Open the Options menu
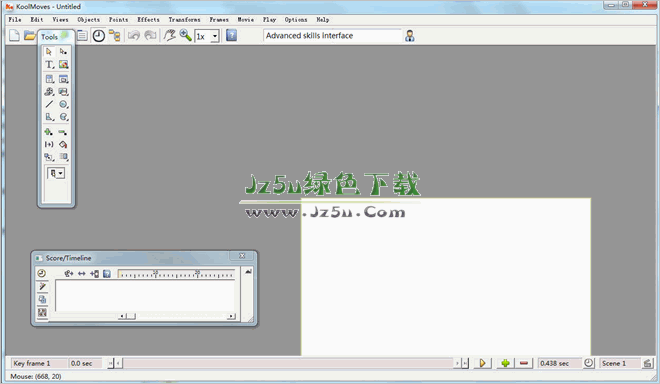Screen dimensions: 660x384 click(296, 20)
